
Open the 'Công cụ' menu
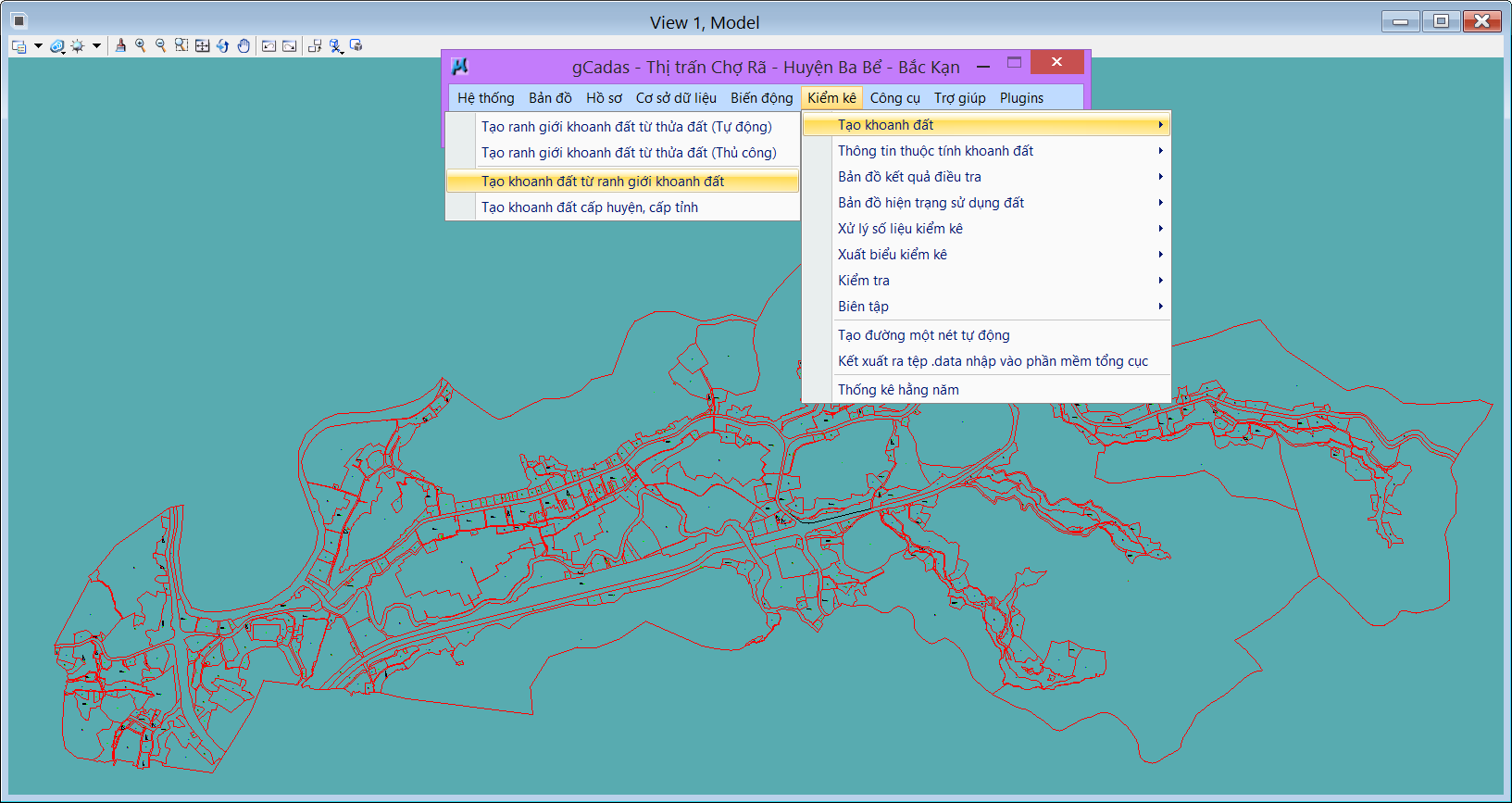pos(894,98)
